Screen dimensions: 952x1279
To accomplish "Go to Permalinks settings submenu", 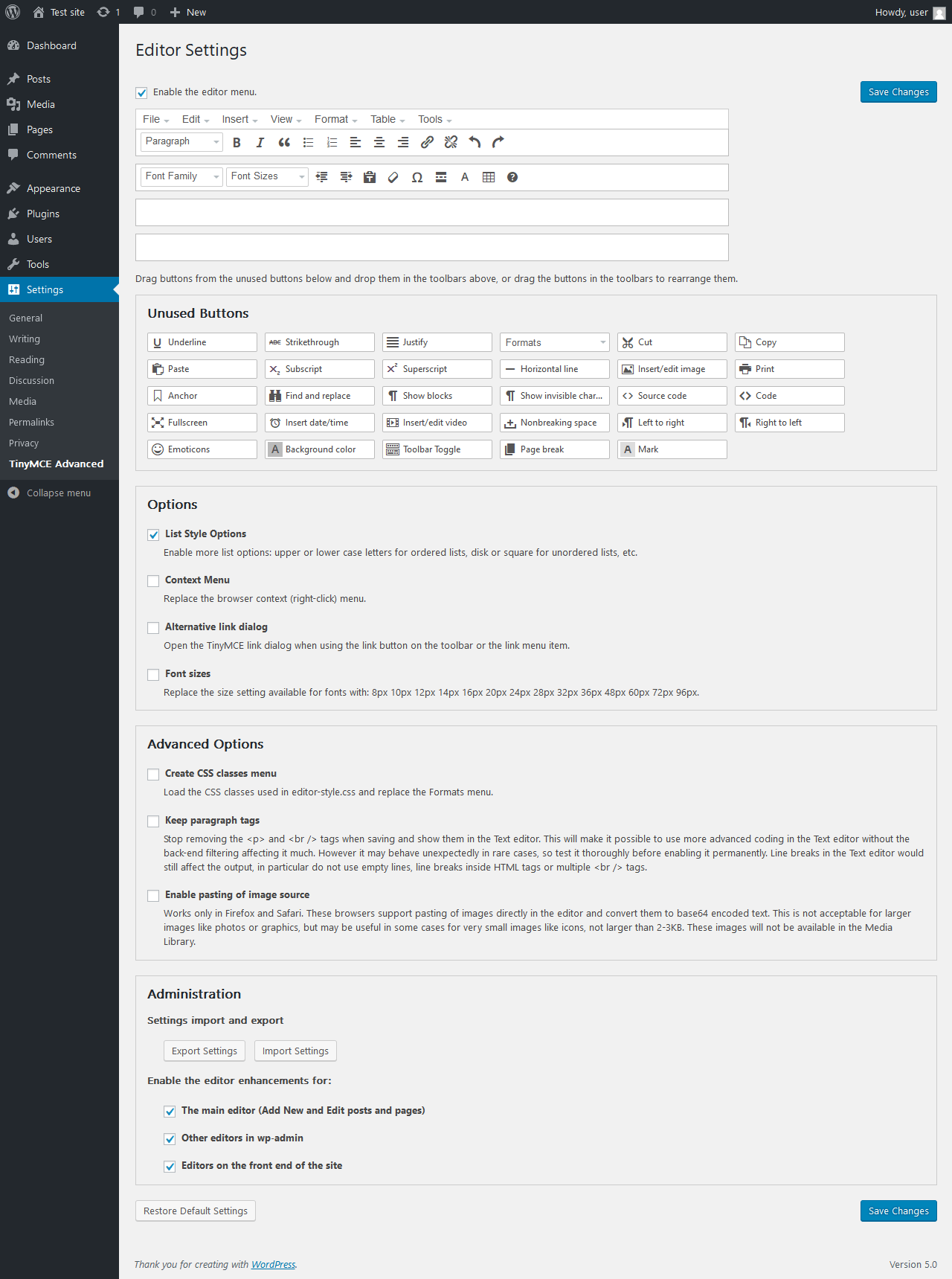I will (x=31, y=422).
